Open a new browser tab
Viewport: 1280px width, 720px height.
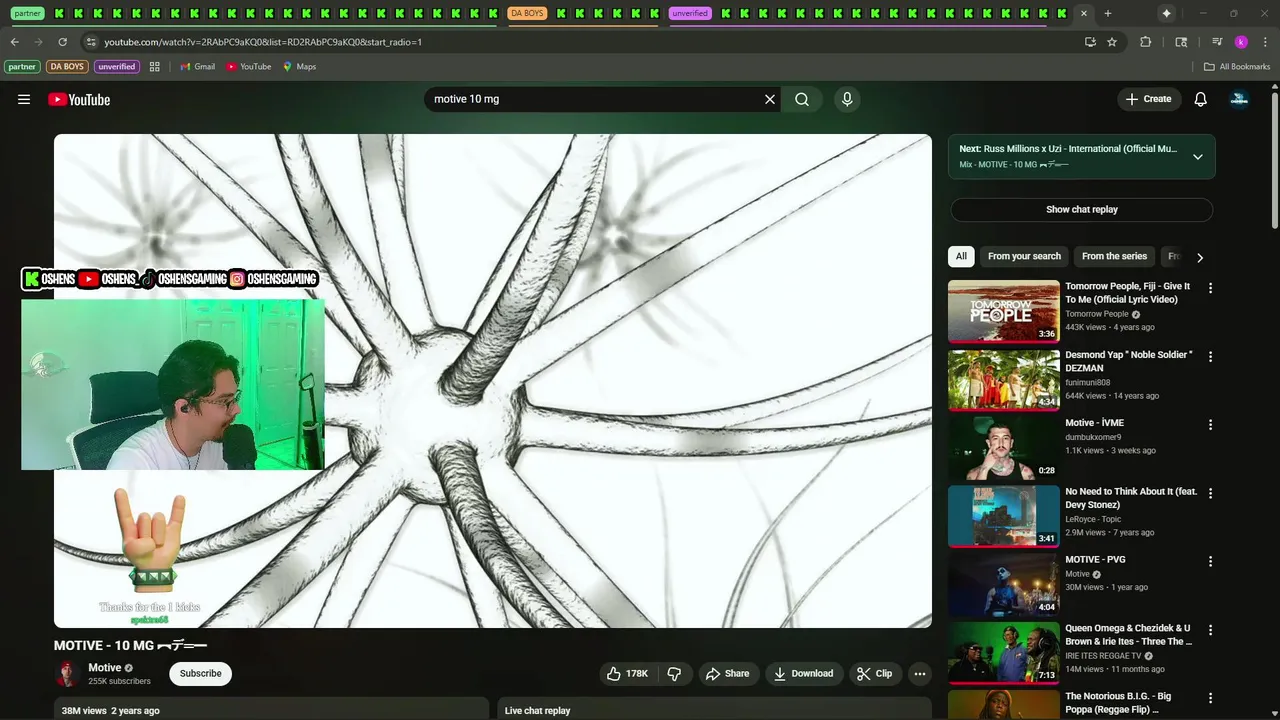1108,13
